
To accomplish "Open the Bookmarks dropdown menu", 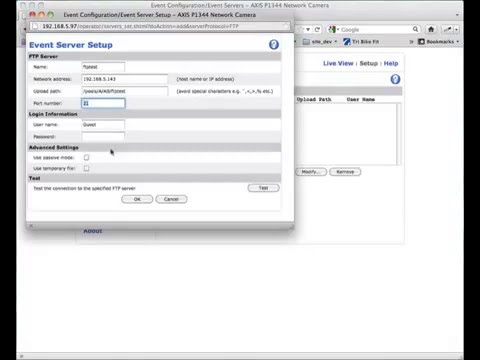I will click(x=439, y=42).
